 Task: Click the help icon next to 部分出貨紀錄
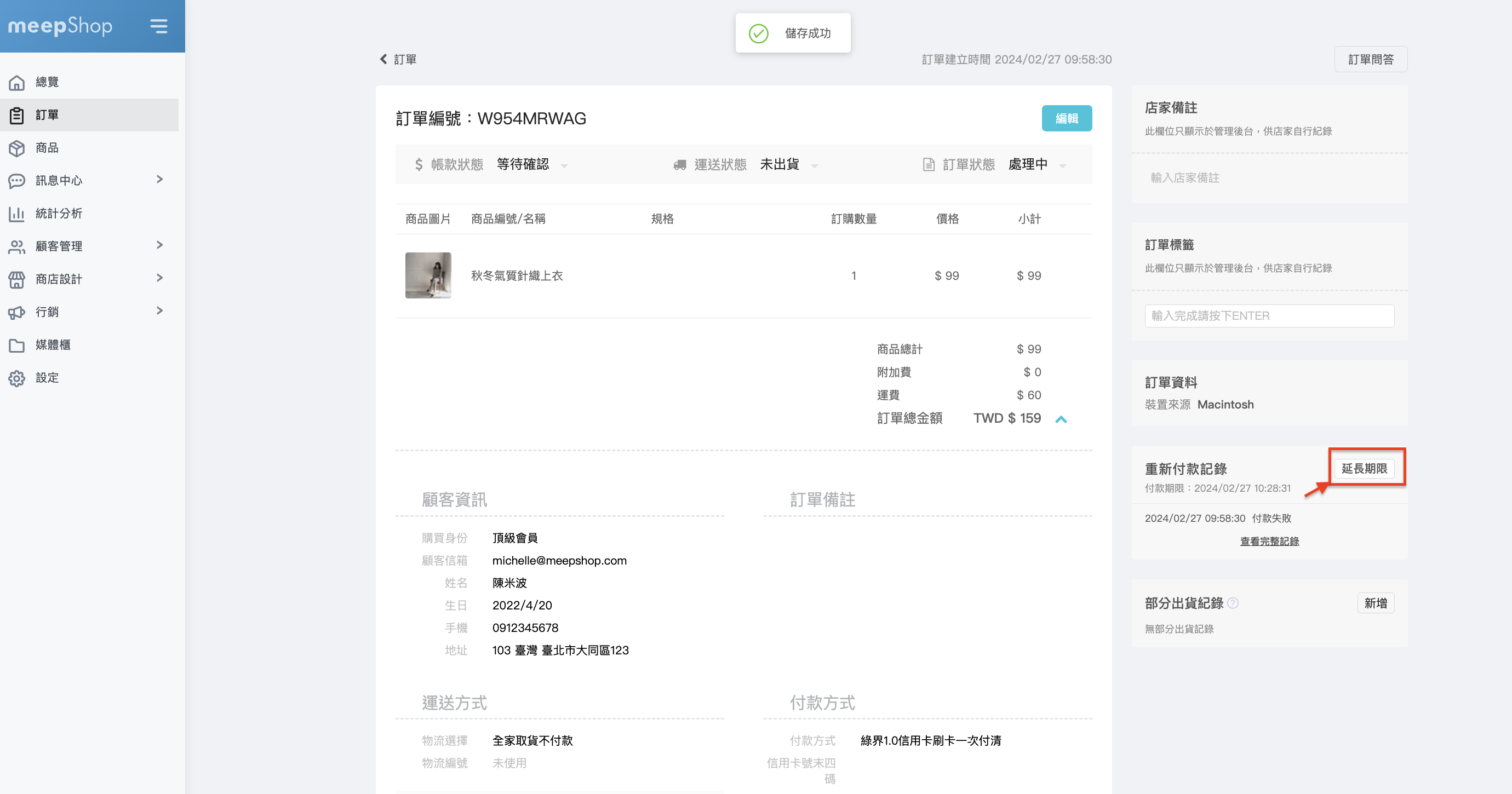[x=1233, y=603]
